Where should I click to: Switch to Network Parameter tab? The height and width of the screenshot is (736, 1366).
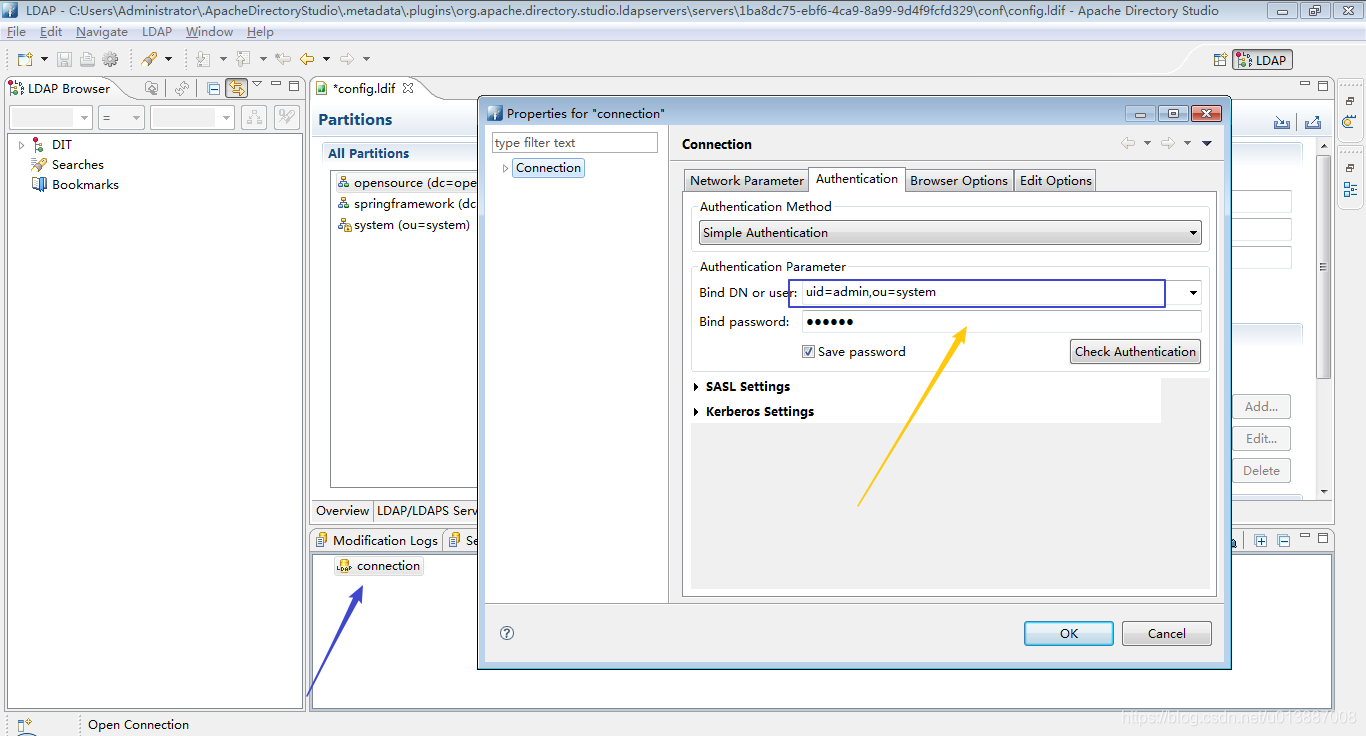746,181
